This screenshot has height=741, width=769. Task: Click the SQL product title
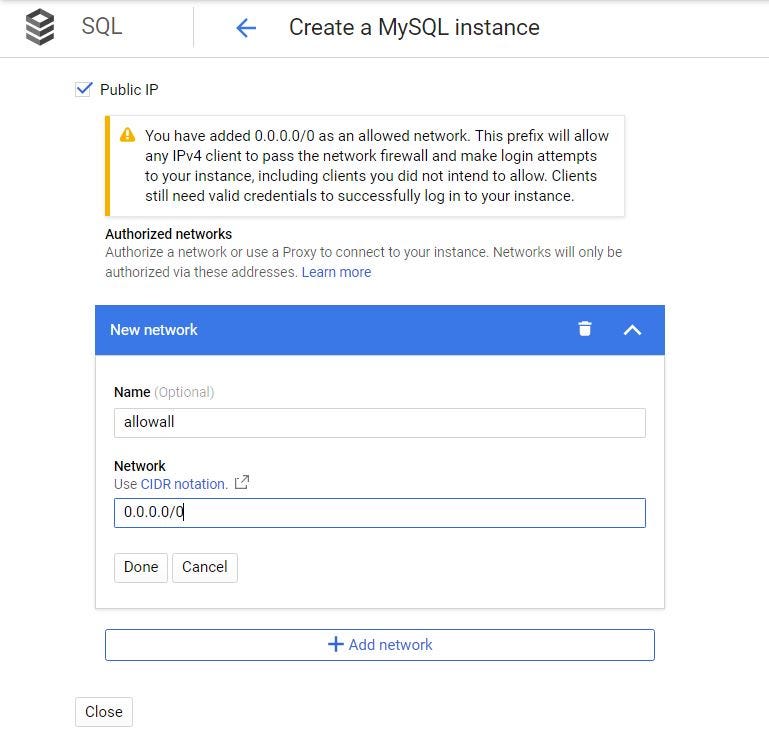pyautogui.click(x=102, y=26)
